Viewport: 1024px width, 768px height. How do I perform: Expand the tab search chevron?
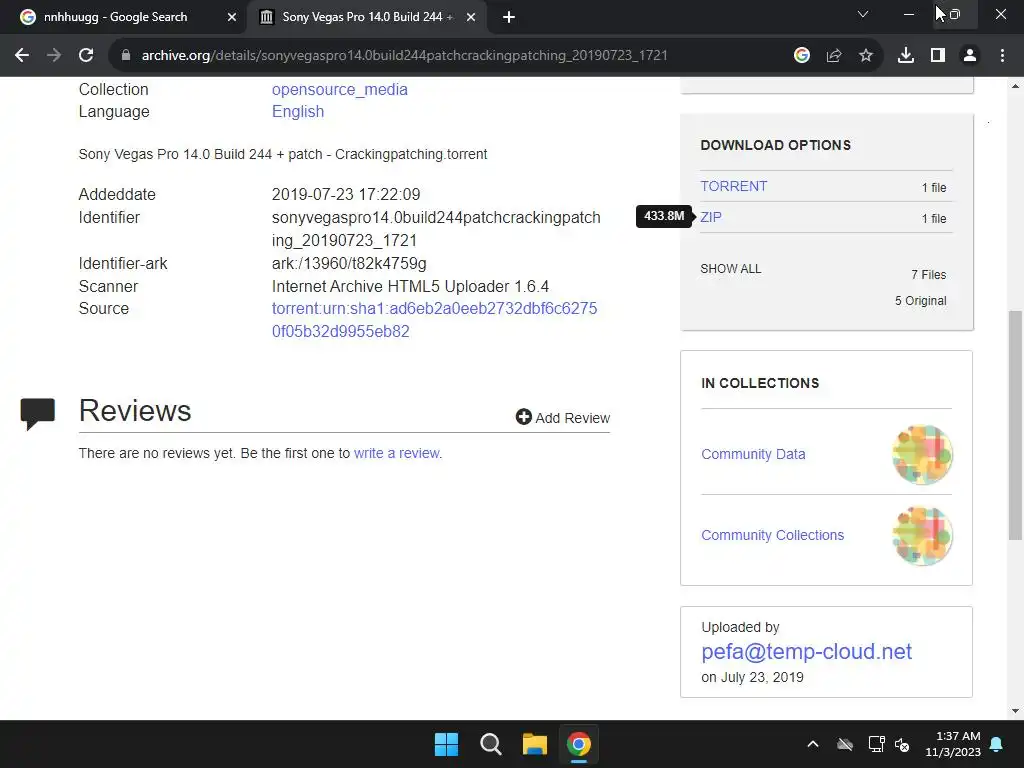pyautogui.click(x=863, y=14)
